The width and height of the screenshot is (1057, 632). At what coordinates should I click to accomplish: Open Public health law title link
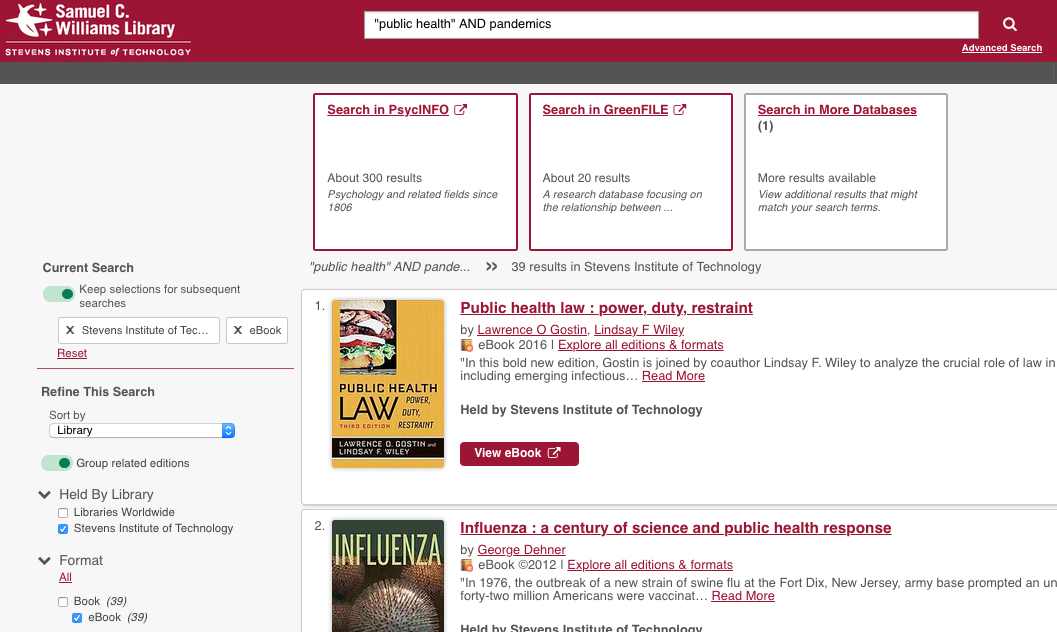(606, 308)
